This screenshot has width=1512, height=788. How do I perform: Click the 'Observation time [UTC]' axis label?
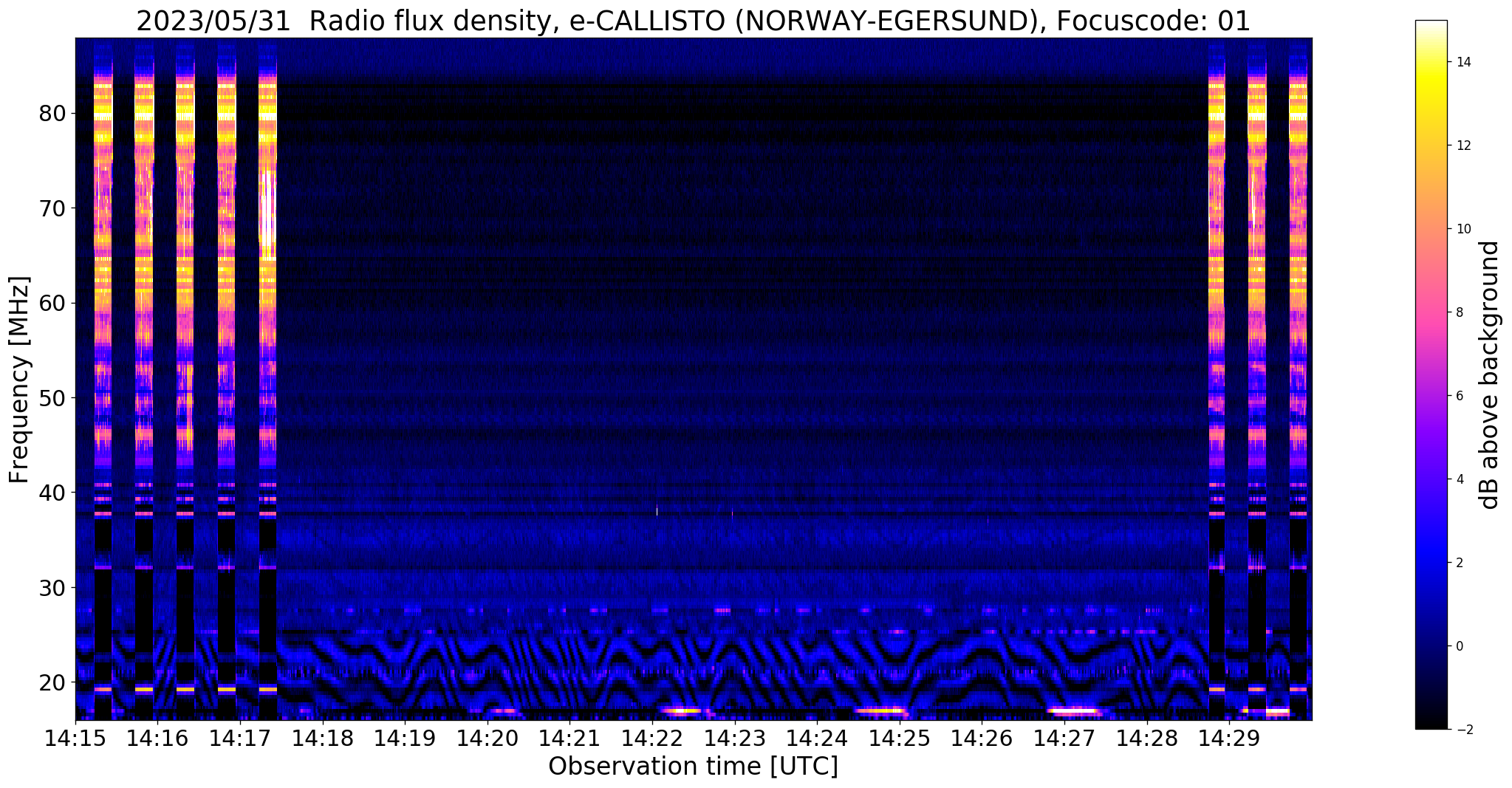tap(693, 767)
